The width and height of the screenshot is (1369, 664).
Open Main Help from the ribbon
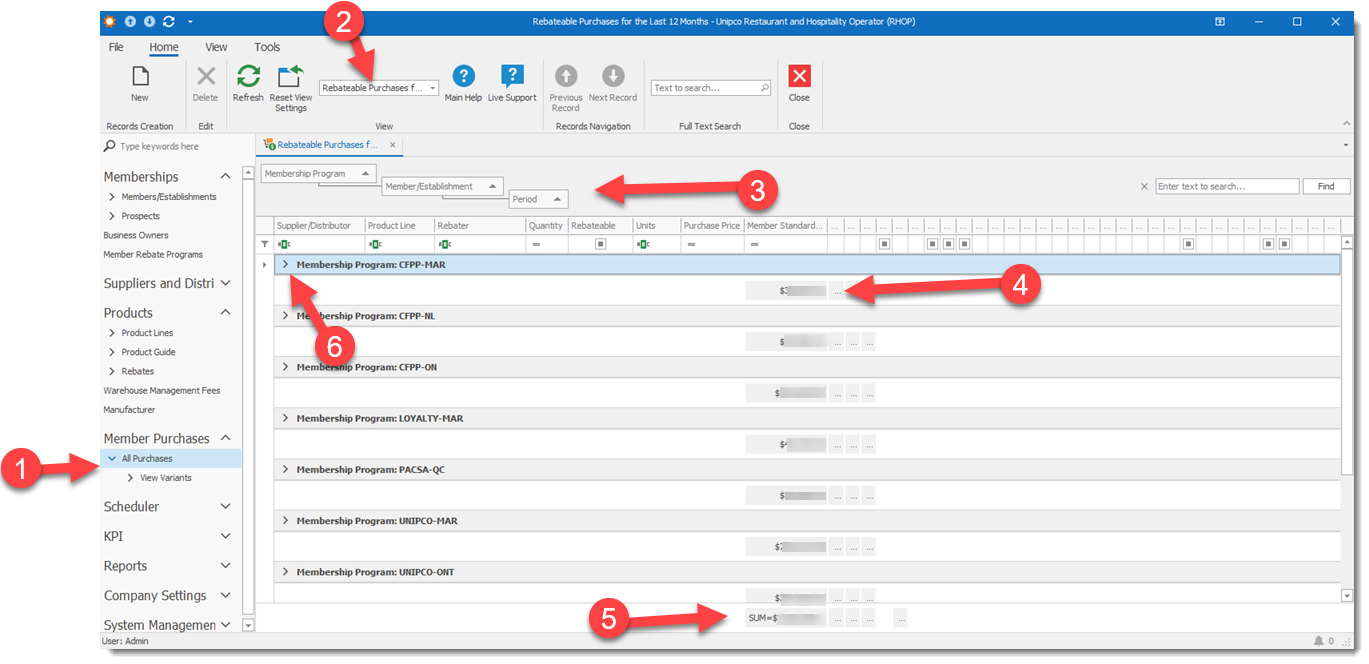tap(463, 77)
